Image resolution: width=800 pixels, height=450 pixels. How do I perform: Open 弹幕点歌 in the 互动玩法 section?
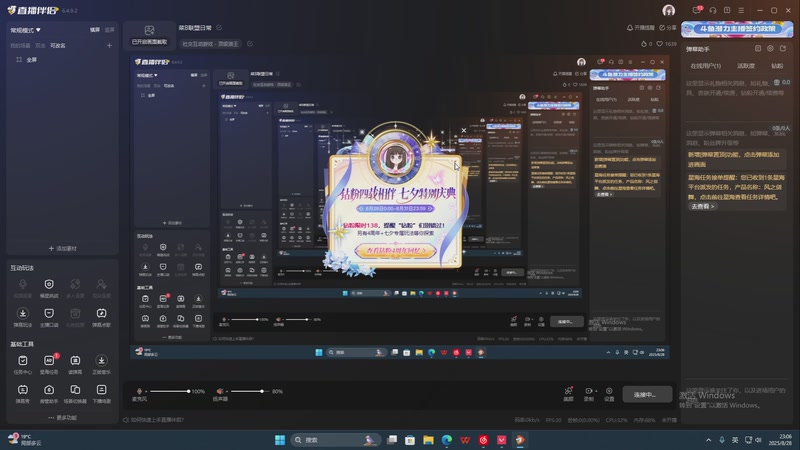pyautogui.click(x=102, y=317)
